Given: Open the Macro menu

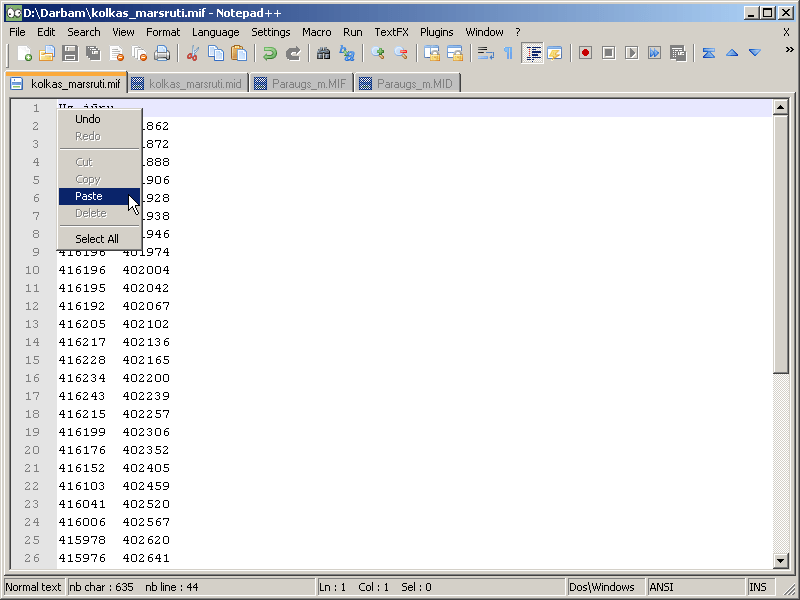Looking at the screenshot, I should tap(316, 32).
